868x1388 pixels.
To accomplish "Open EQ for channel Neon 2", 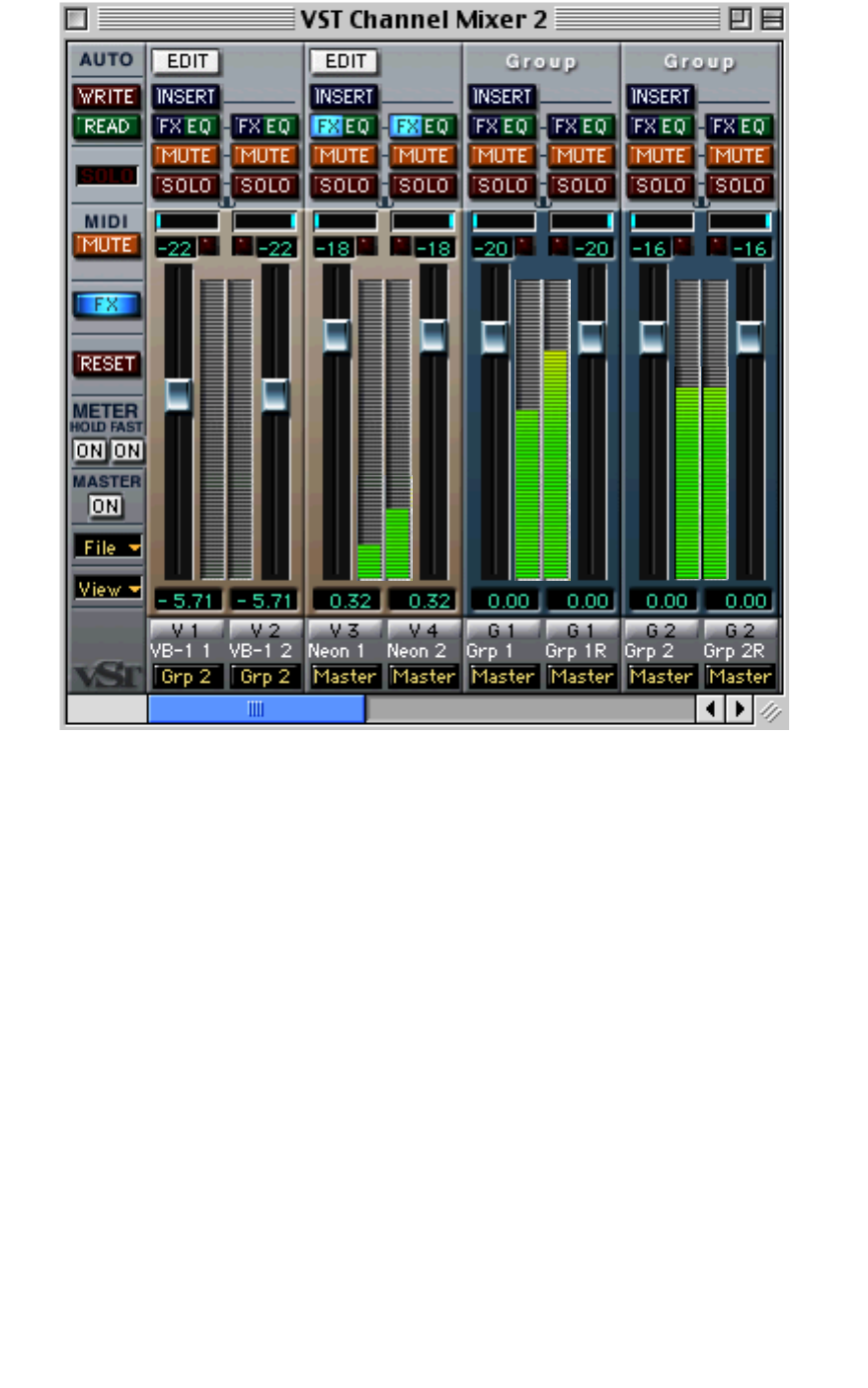I will pos(437,126).
